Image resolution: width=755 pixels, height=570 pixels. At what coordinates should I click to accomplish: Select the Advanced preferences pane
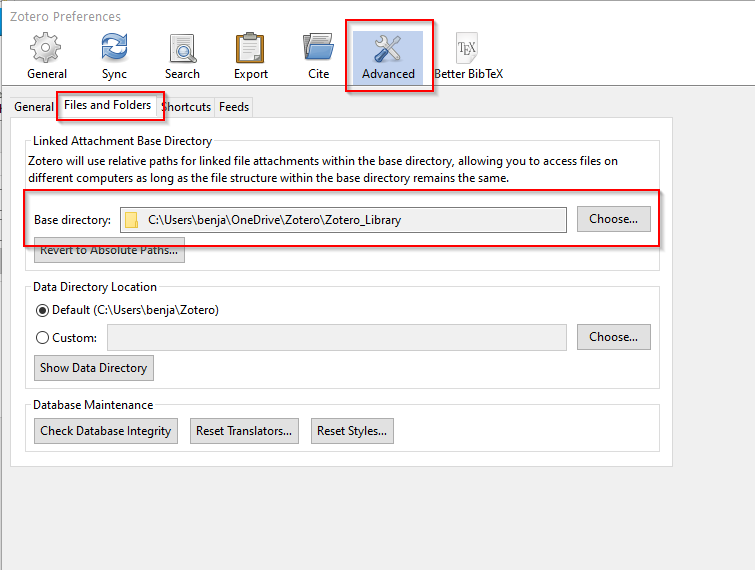[388, 58]
